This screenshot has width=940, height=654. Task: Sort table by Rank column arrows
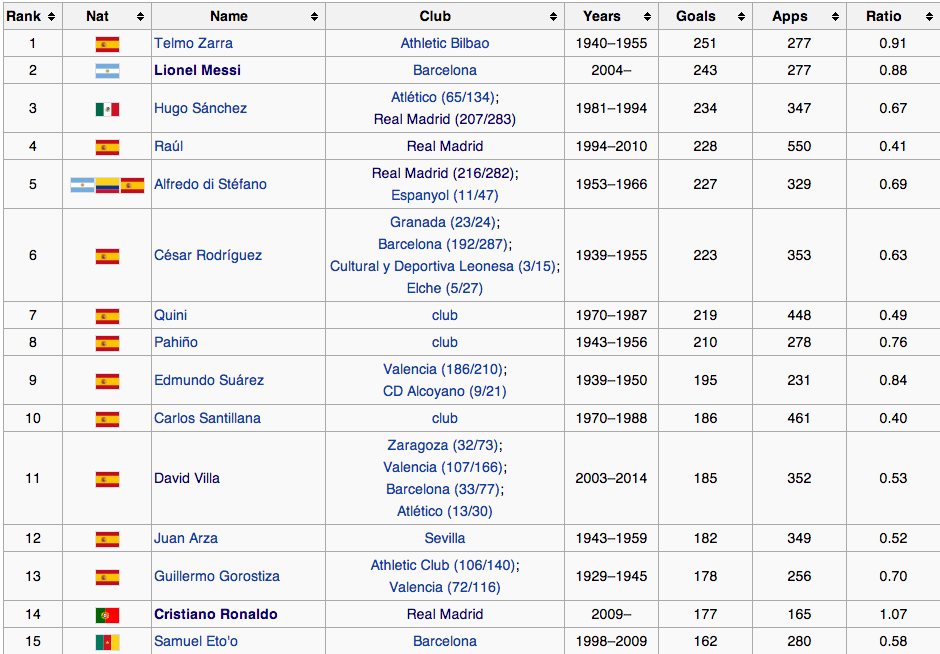coord(52,17)
